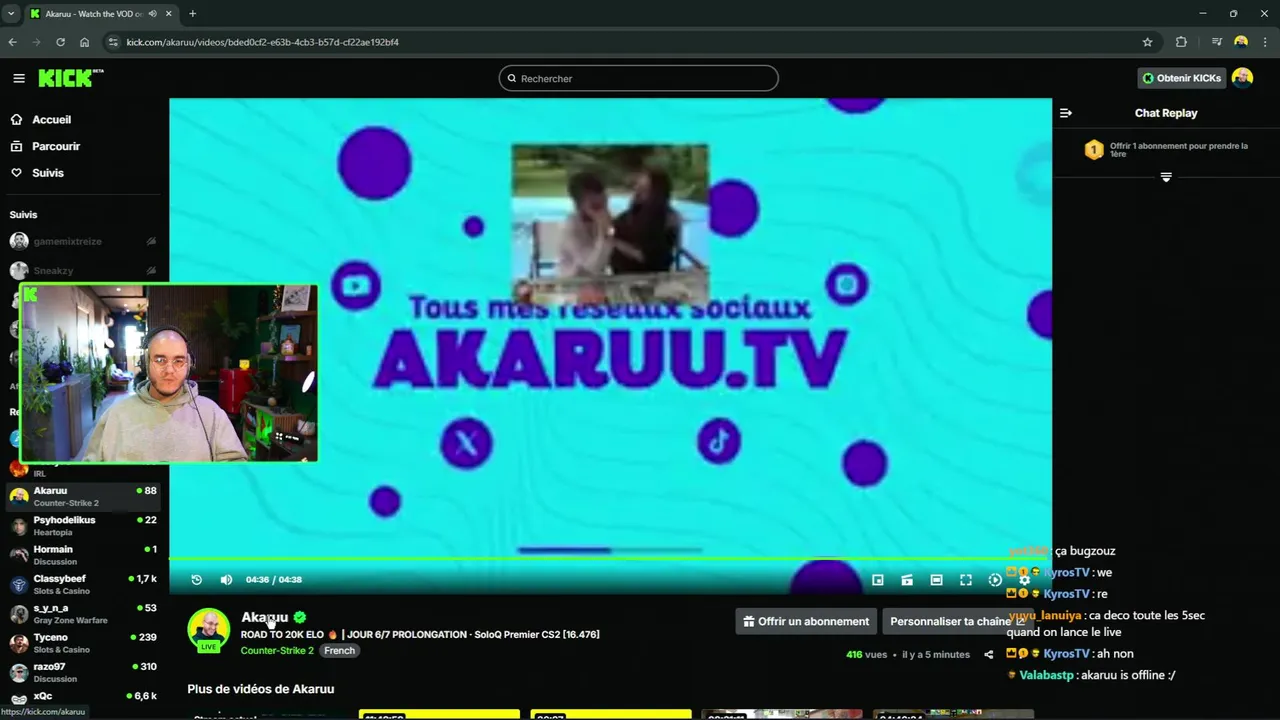Image resolution: width=1280 pixels, height=720 pixels.
Task: Toggle mini player mode
Action: (878, 580)
